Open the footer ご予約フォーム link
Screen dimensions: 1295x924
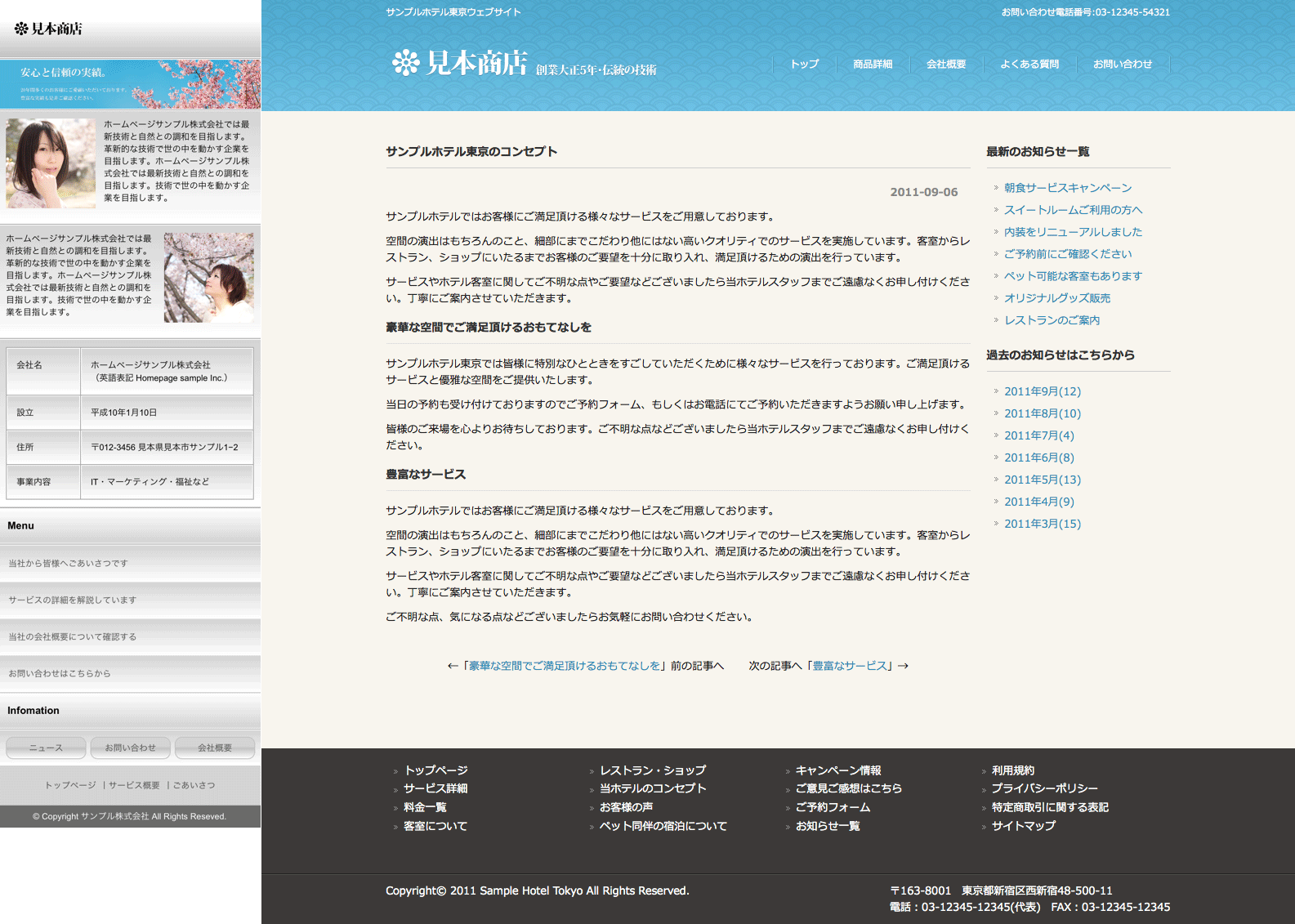833,807
